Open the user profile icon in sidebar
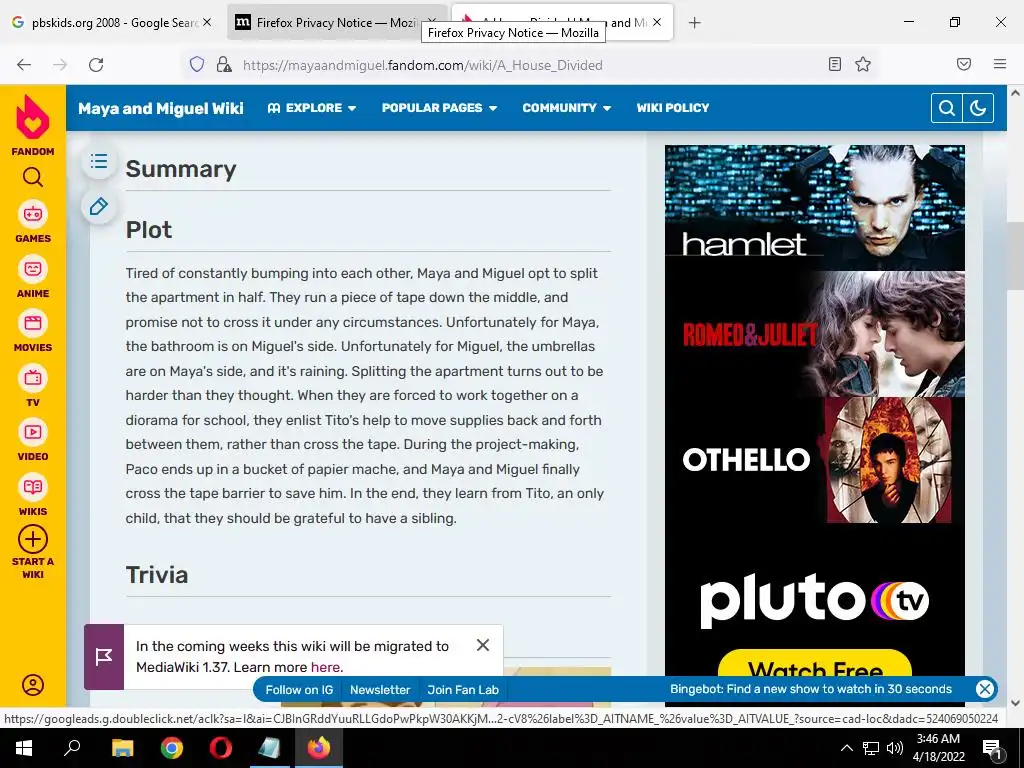 pos(33,684)
